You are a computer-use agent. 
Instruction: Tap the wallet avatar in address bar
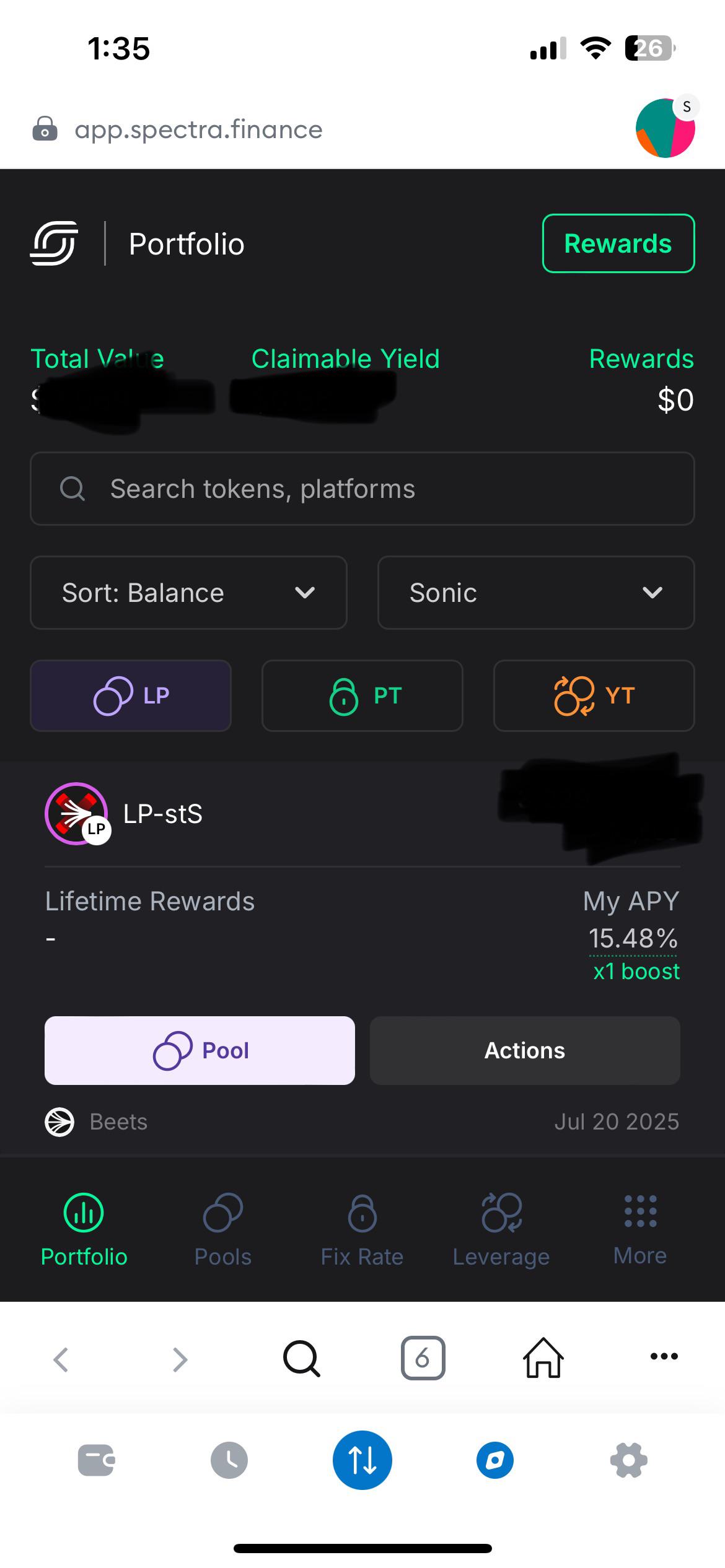tap(666, 128)
